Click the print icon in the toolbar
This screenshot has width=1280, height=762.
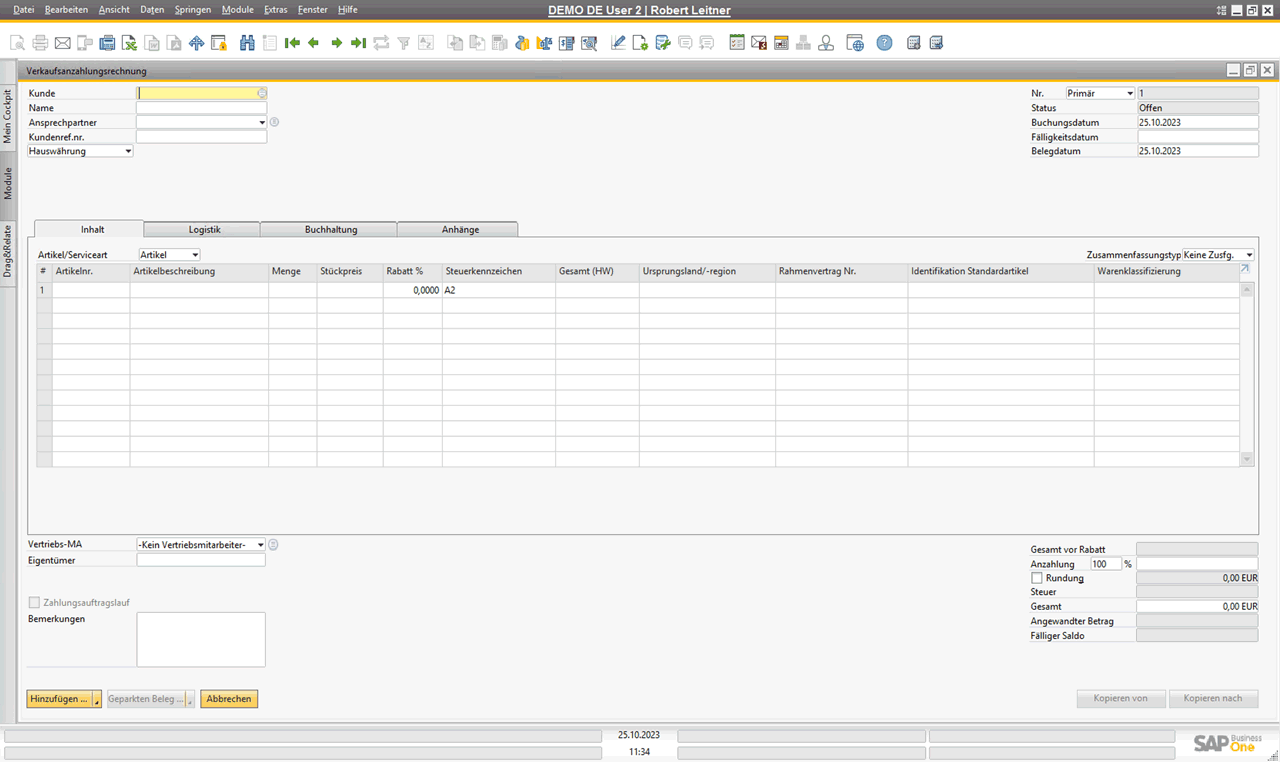point(40,43)
